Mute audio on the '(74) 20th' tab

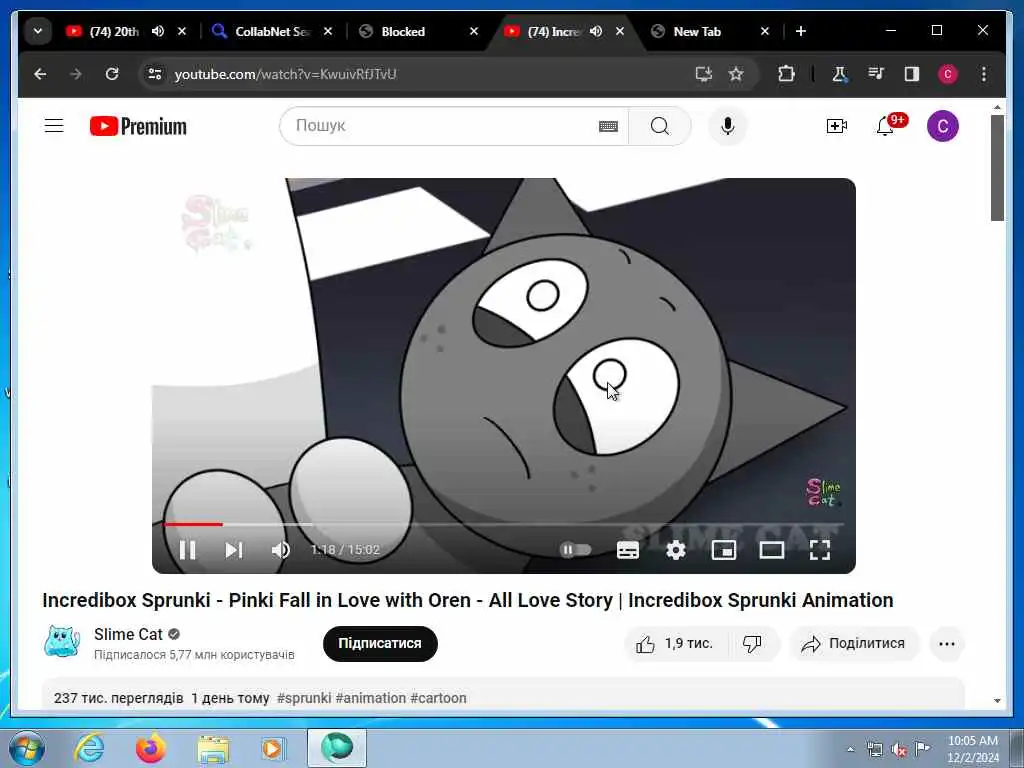coord(158,31)
